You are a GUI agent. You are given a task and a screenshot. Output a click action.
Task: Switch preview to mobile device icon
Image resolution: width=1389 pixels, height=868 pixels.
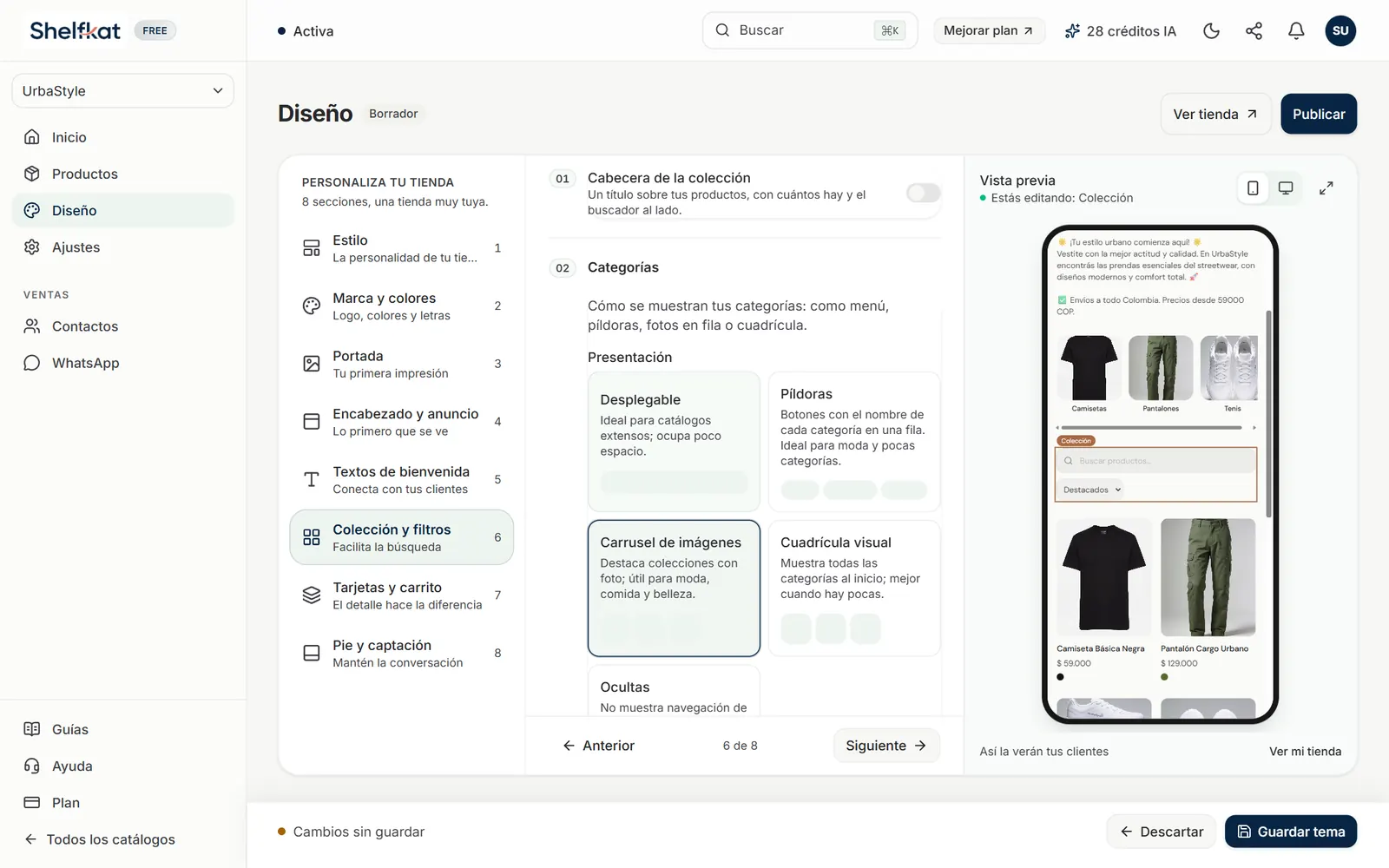click(1253, 188)
